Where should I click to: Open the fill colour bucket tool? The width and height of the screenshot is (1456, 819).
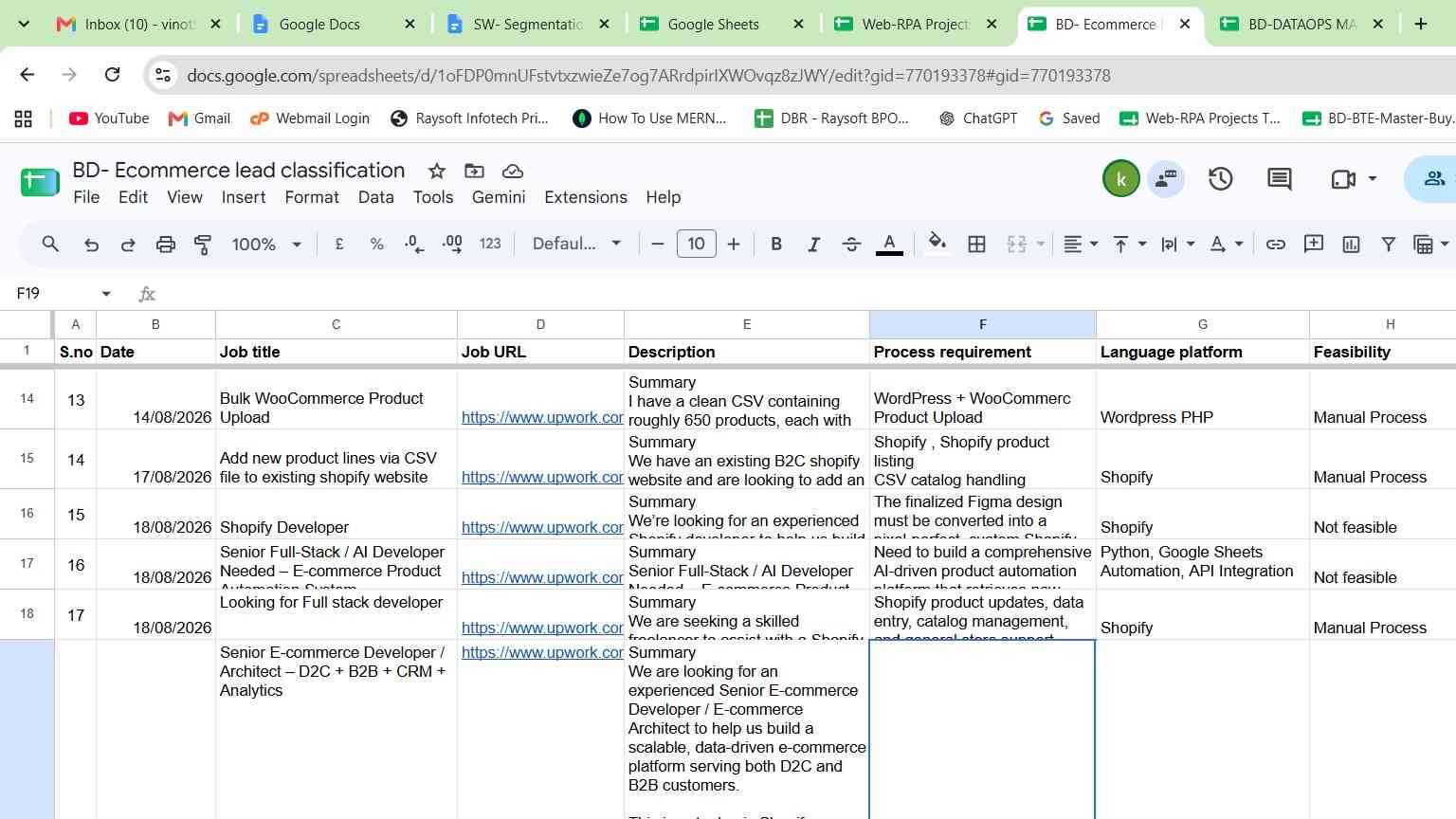[937, 244]
